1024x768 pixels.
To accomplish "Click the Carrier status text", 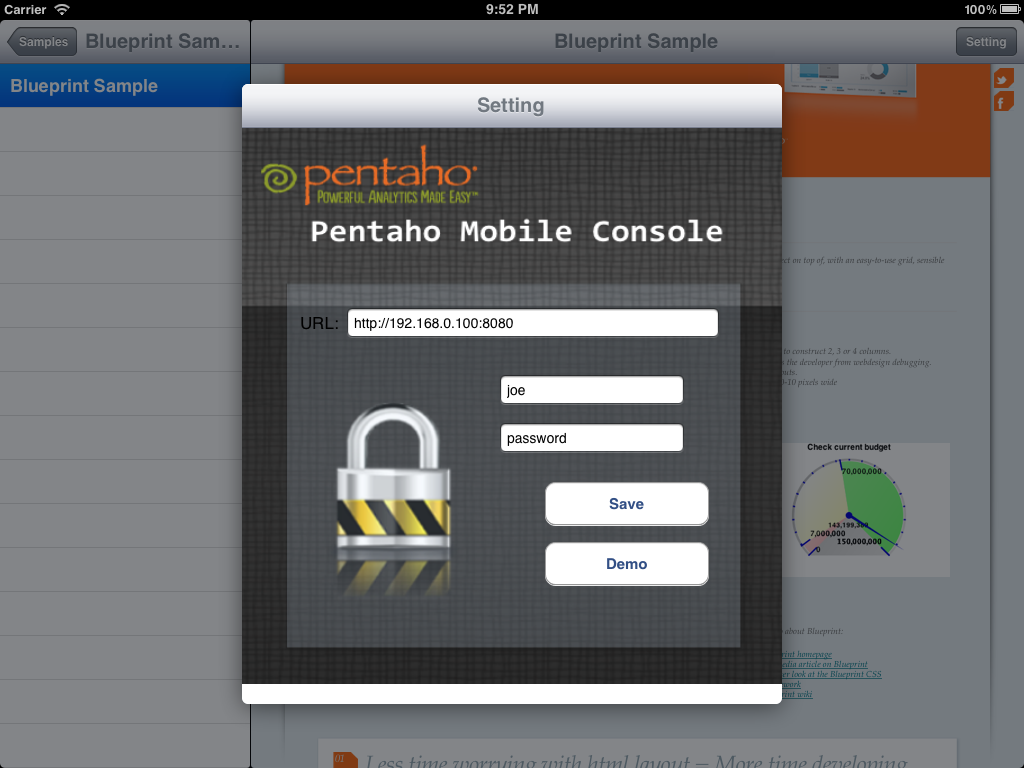I will [25, 9].
